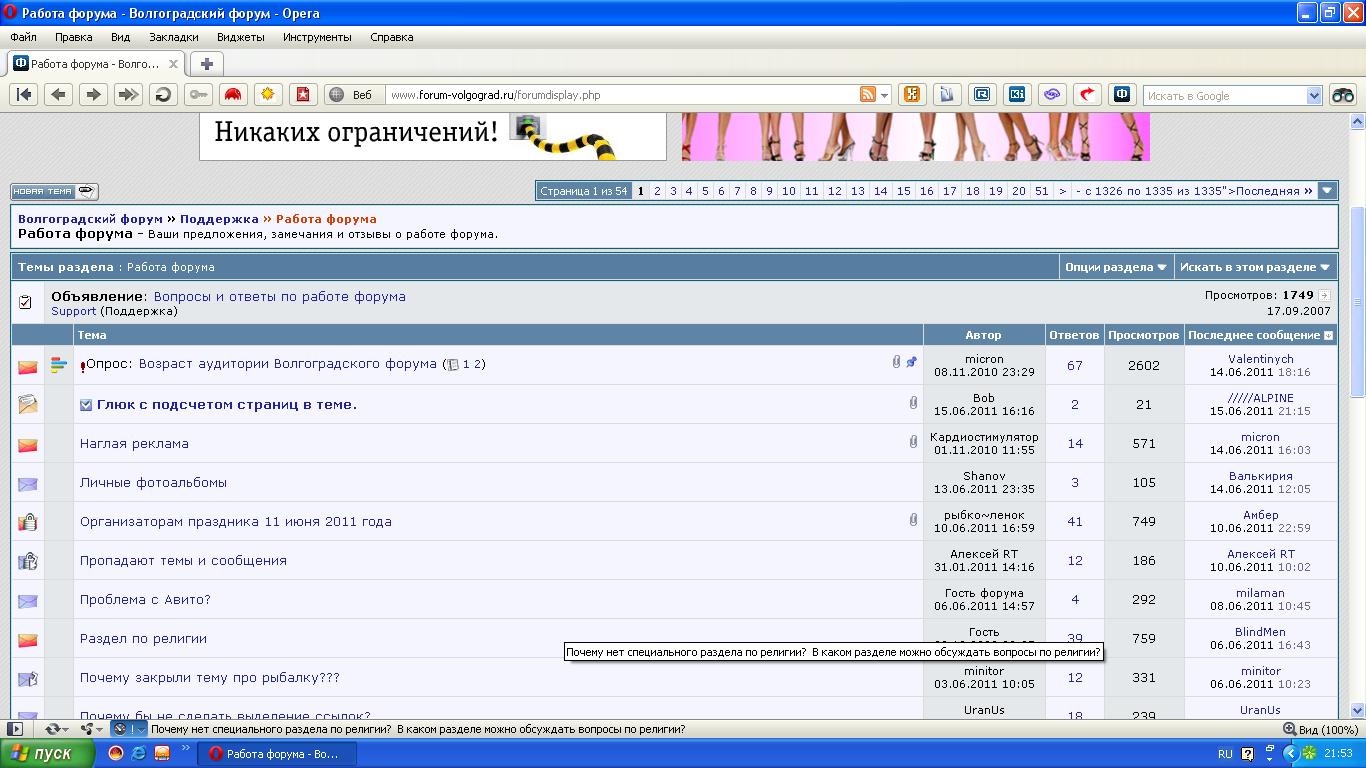Expand Искать в этом разделе dropdown
The height and width of the screenshot is (768, 1366).
coord(1254,267)
